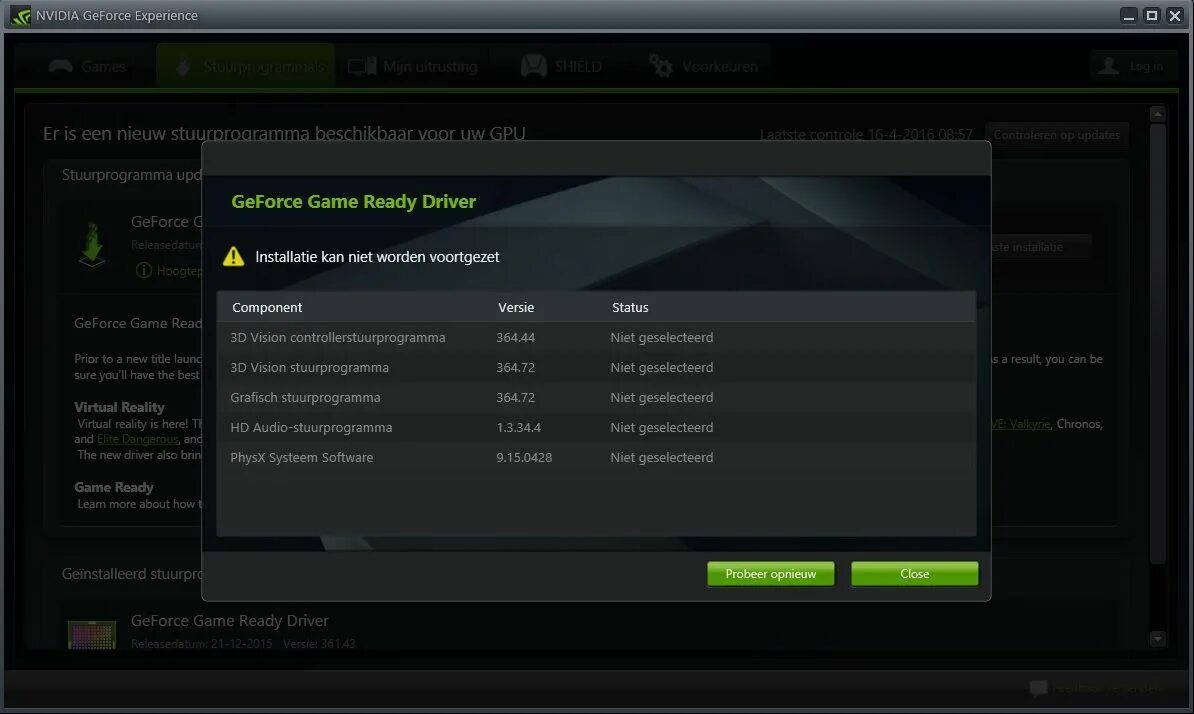Click the NVIDIA logo in title bar

[20, 15]
